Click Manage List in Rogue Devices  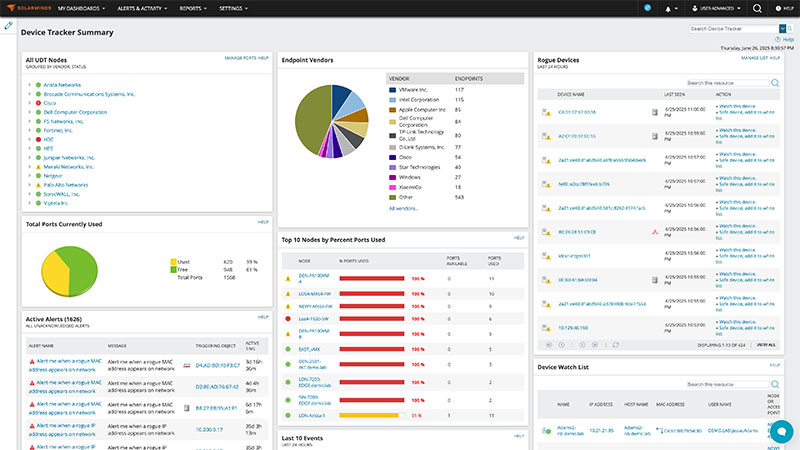755,58
